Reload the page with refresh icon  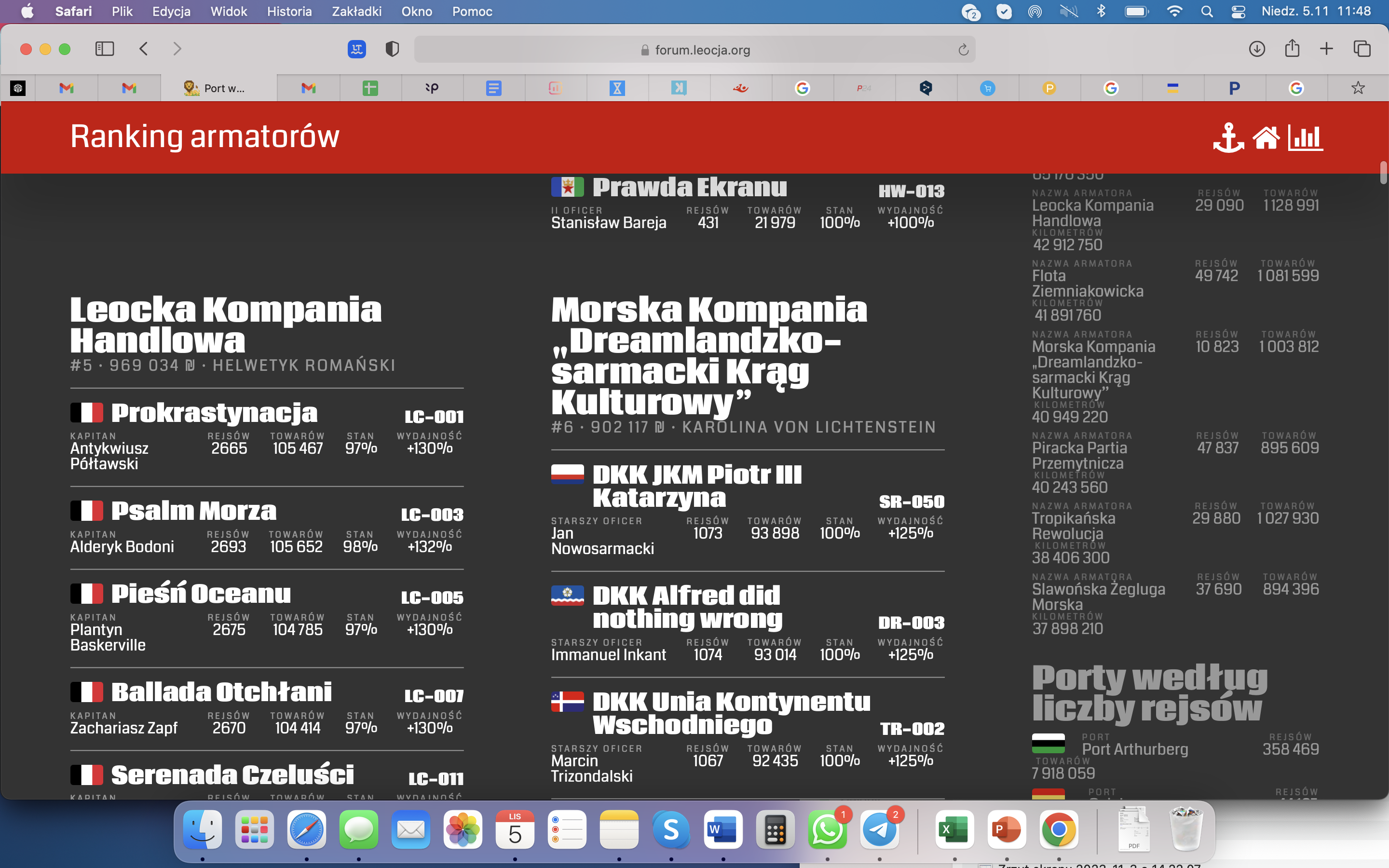pos(963,50)
